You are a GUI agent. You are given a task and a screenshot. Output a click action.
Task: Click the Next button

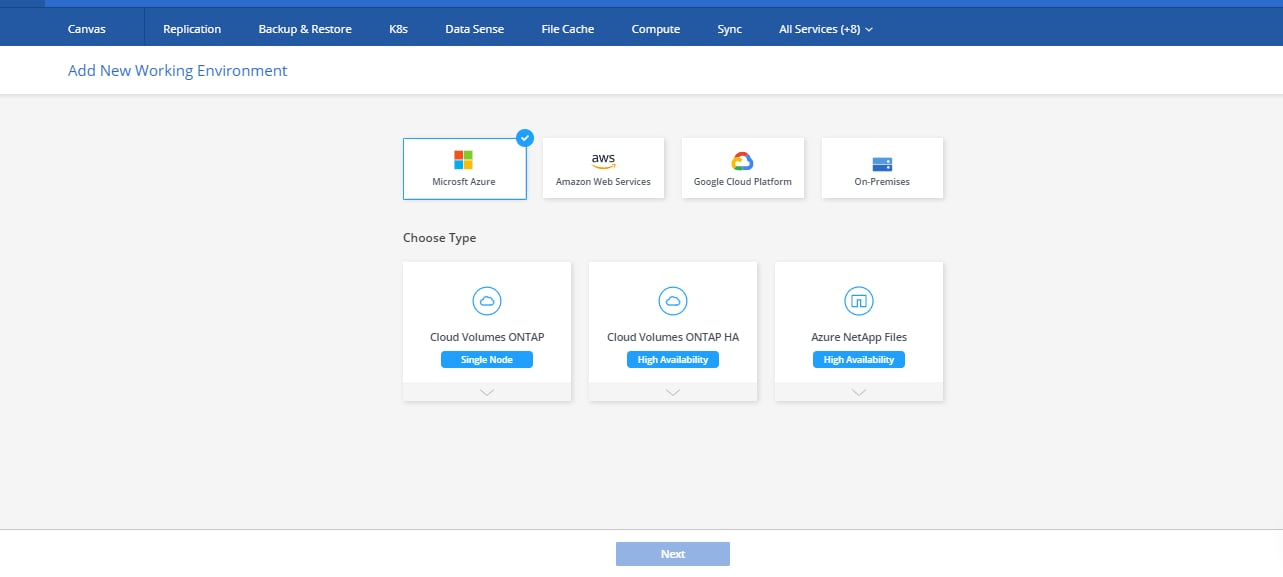pos(673,554)
